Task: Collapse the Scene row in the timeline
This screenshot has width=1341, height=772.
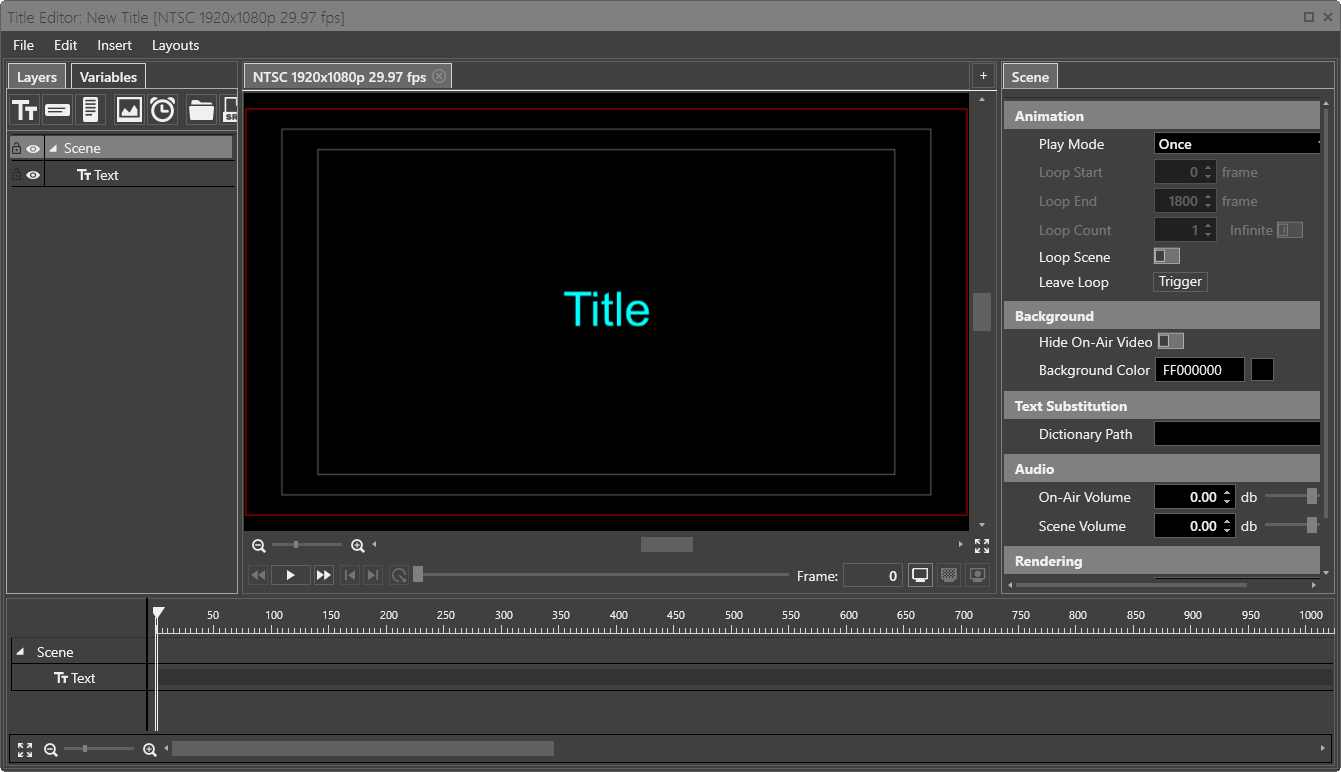Action: (21, 652)
